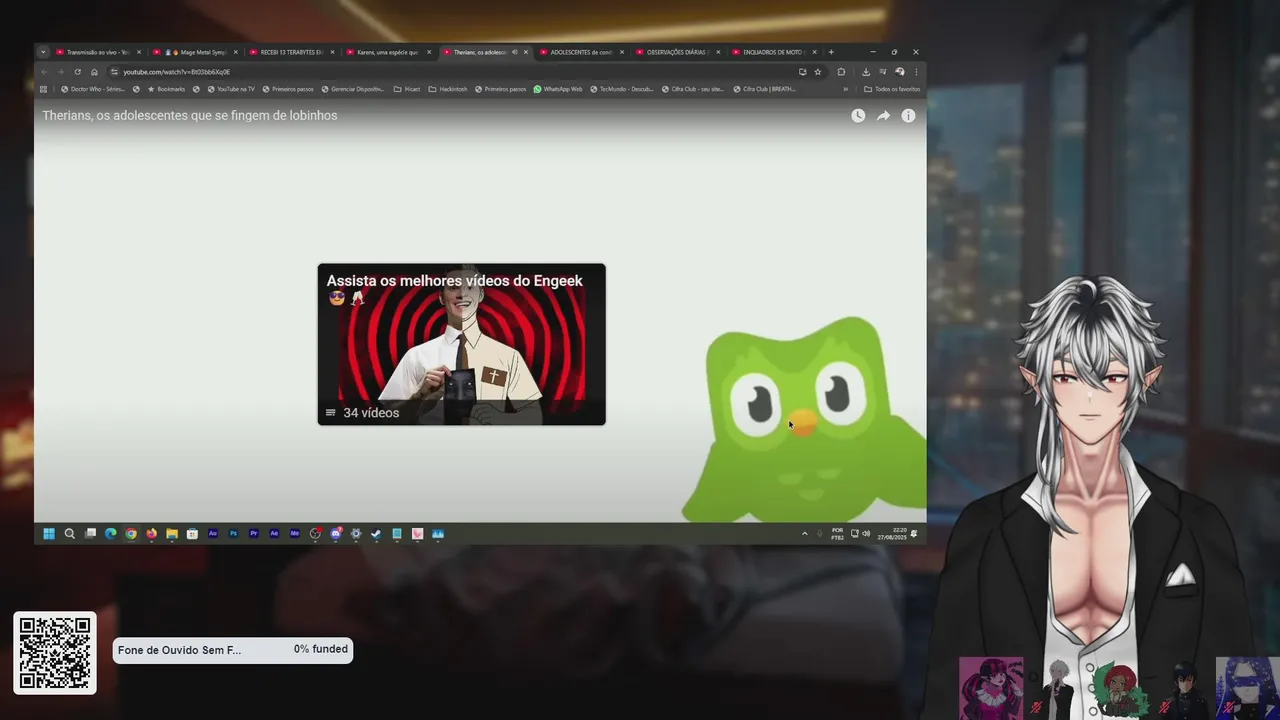This screenshot has width=1280, height=720.
Task: Change the POR PTB2 input language
Action: (x=837, y=534)
